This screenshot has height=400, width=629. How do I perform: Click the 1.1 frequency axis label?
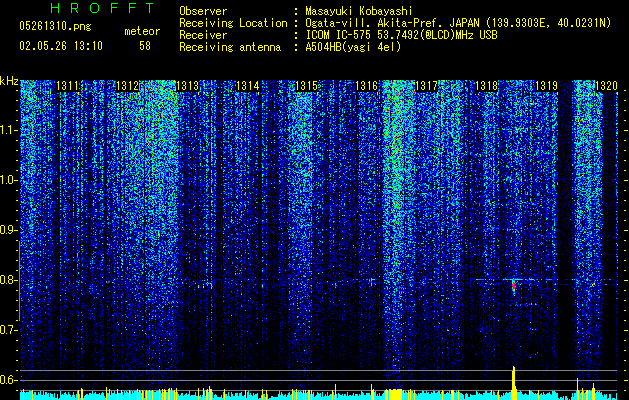(9, 130)
